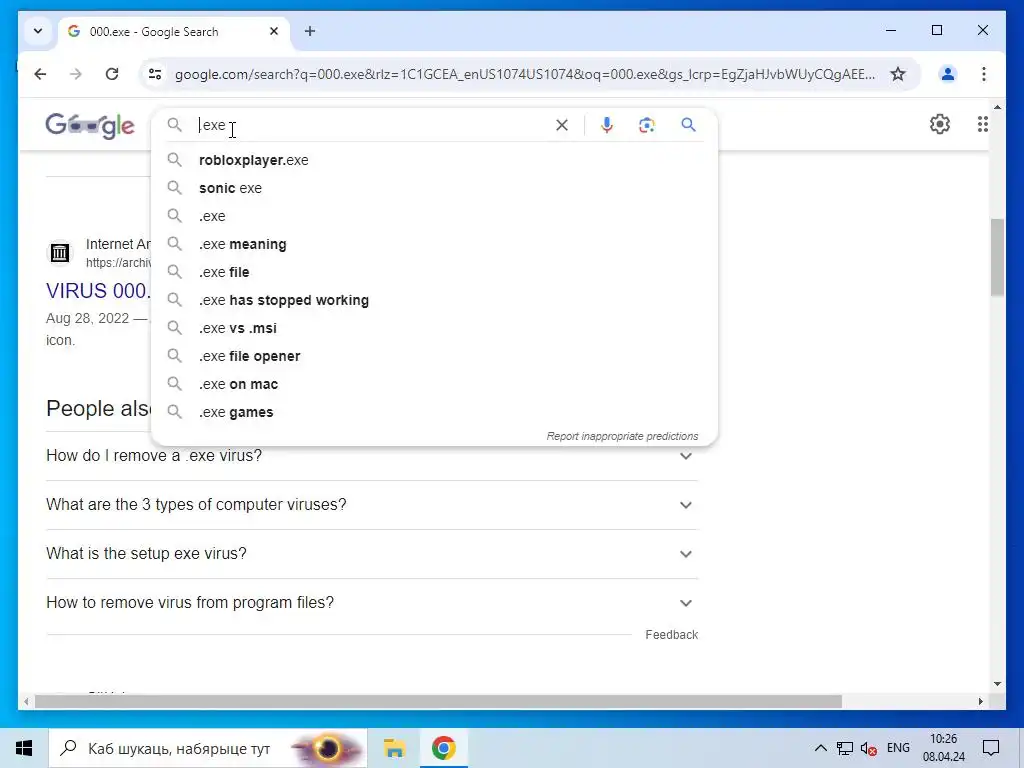Open Google quick settings gear
This screenshot has height=768, width=1024.
(939, 124)
